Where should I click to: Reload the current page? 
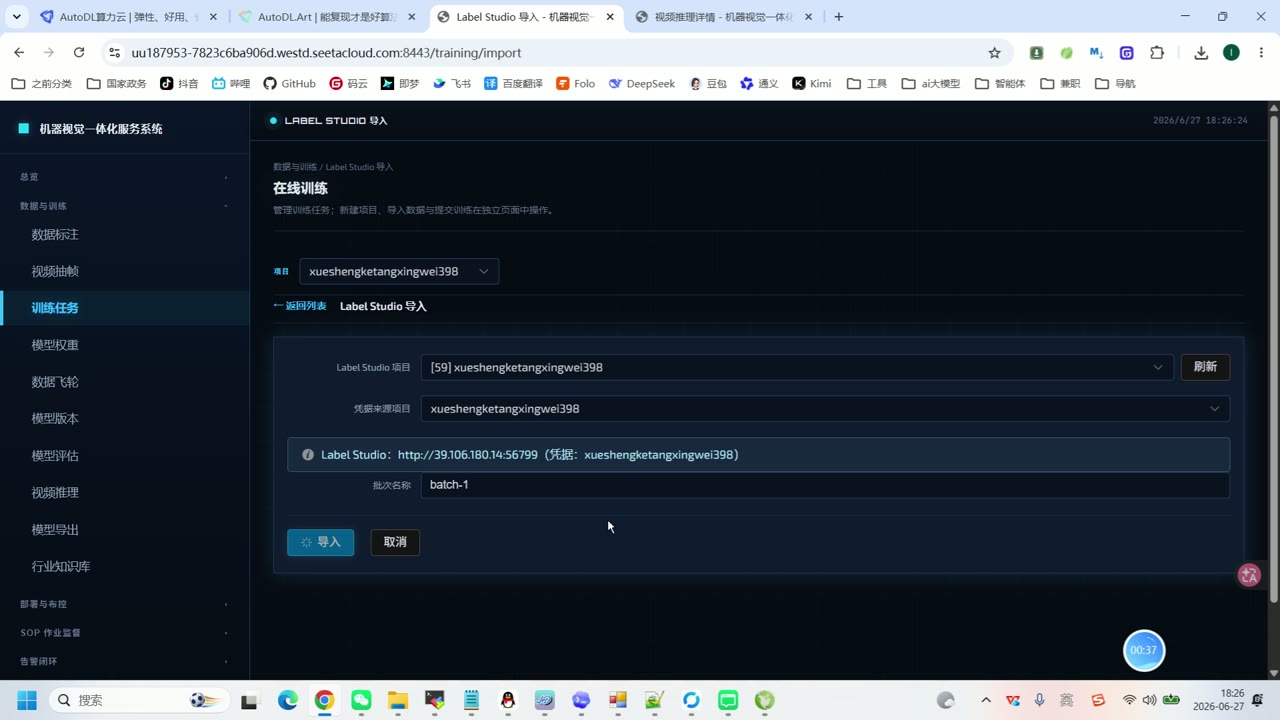coord(79,53)
